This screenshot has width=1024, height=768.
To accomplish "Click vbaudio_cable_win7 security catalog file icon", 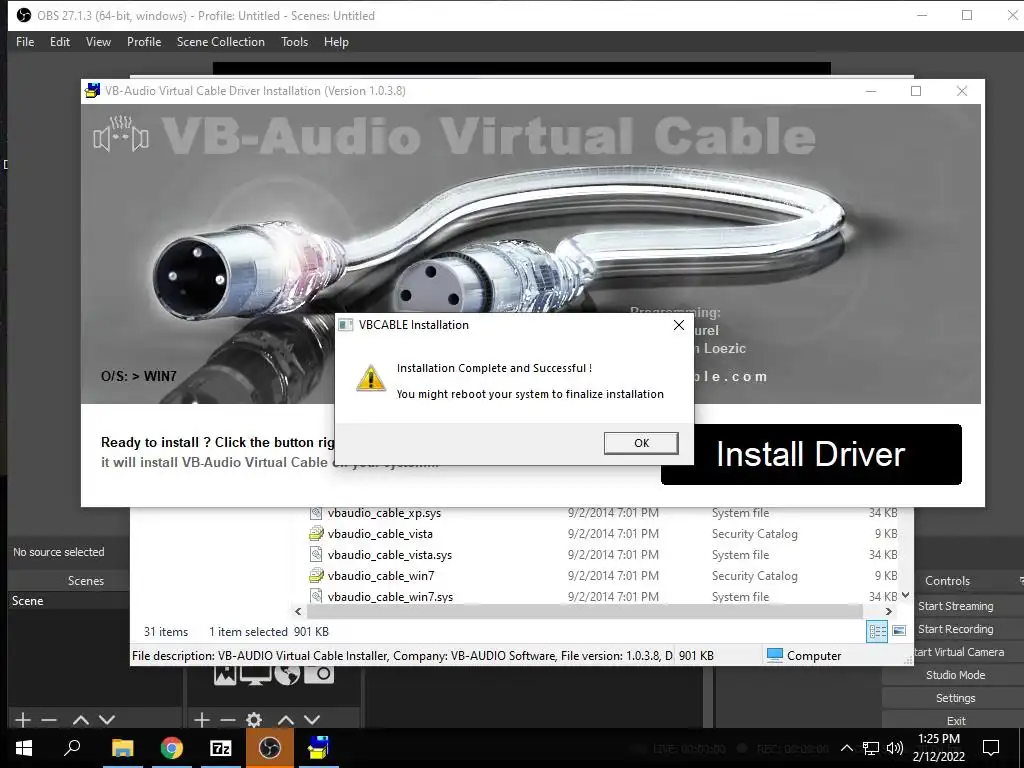I will 316,575.
